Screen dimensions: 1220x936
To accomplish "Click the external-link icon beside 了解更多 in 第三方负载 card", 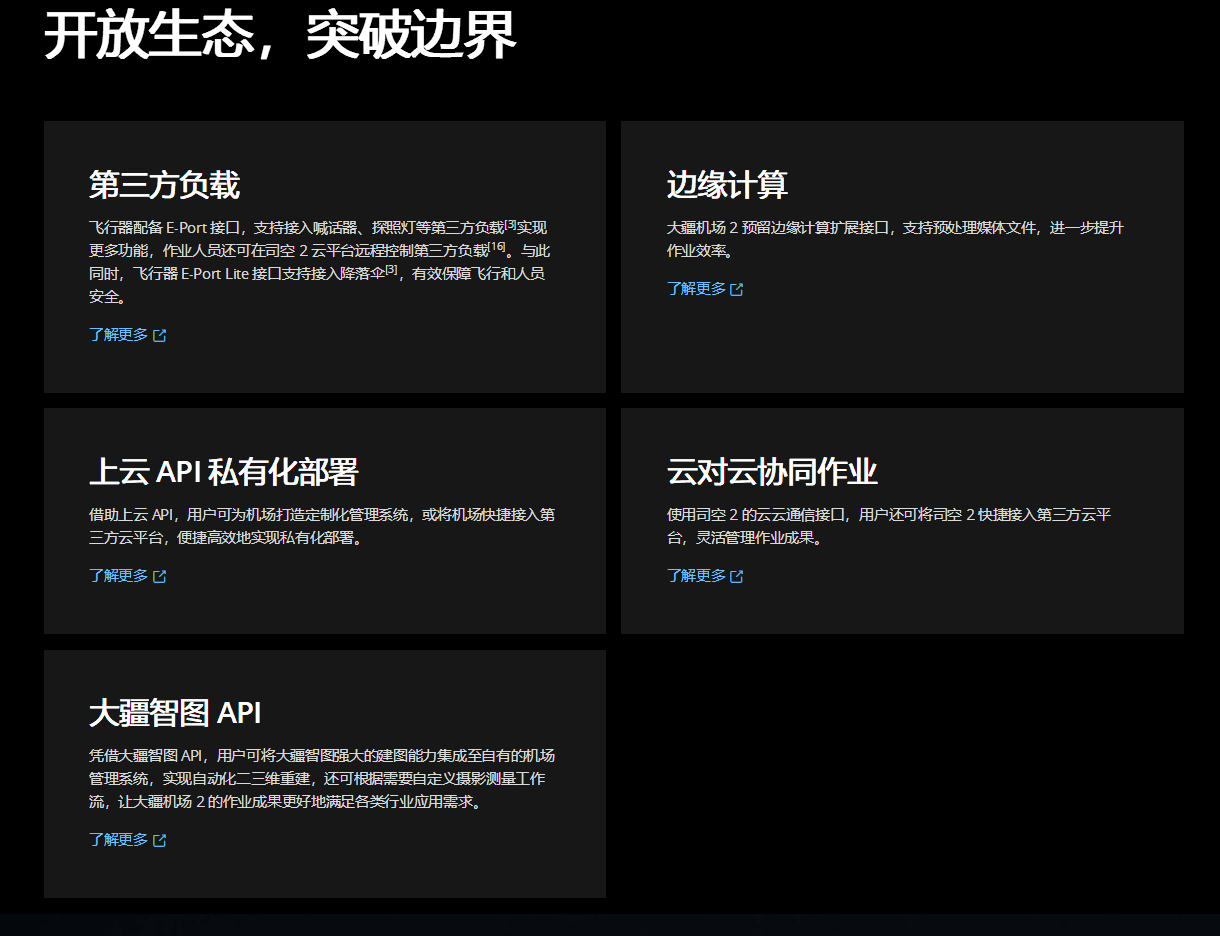I will point(161,335).
